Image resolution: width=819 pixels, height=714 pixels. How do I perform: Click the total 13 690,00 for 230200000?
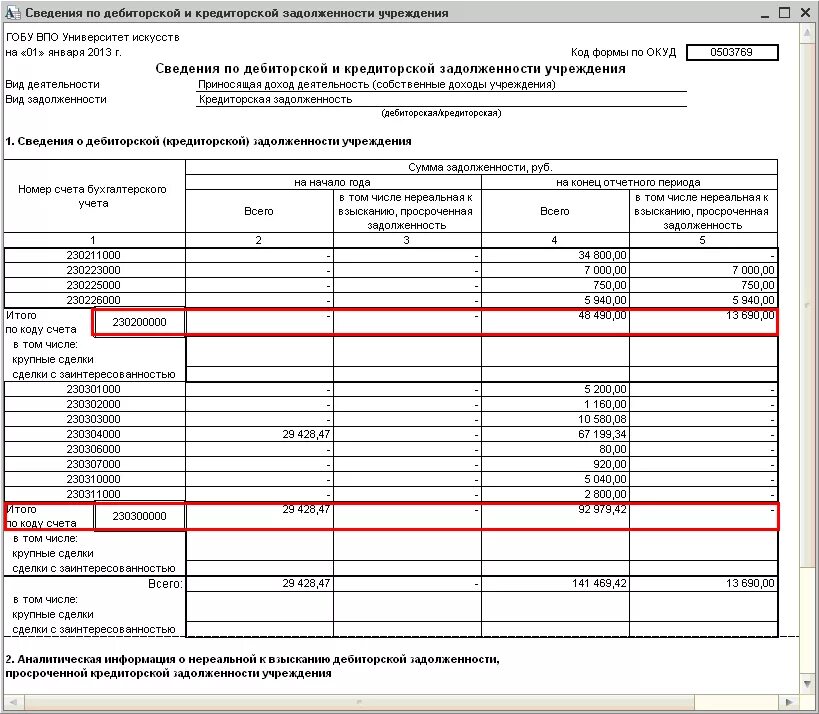pyautogui.click(x=750, y=315)
